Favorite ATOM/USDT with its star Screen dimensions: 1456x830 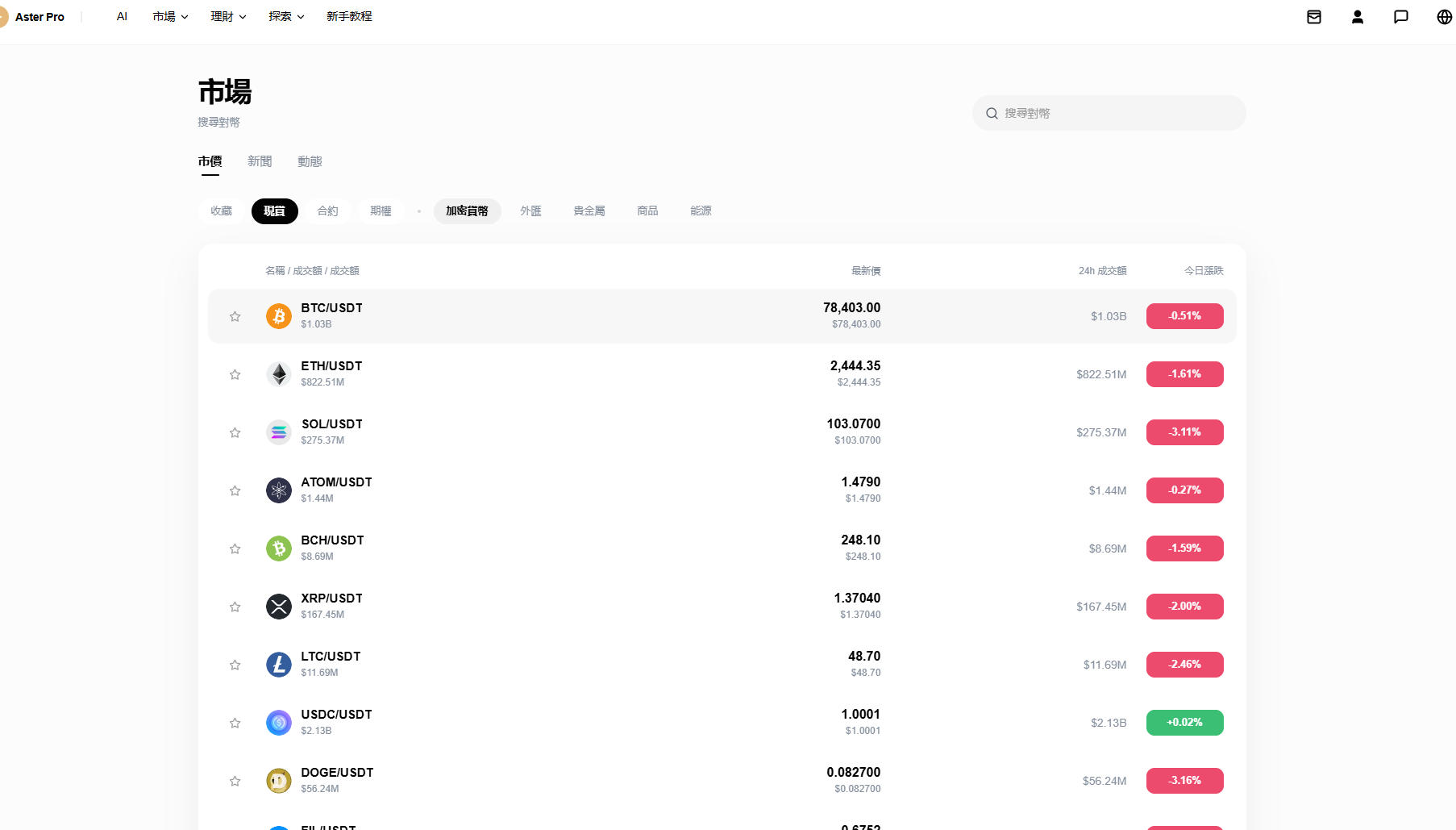click(235, 490)
